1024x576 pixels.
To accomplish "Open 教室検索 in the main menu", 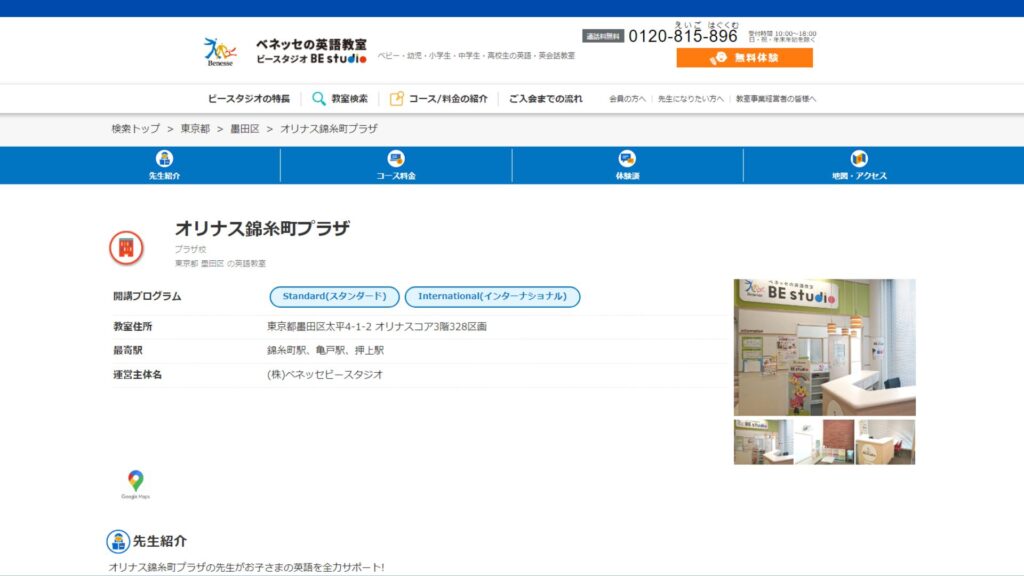I will click(x=349, y=99).
